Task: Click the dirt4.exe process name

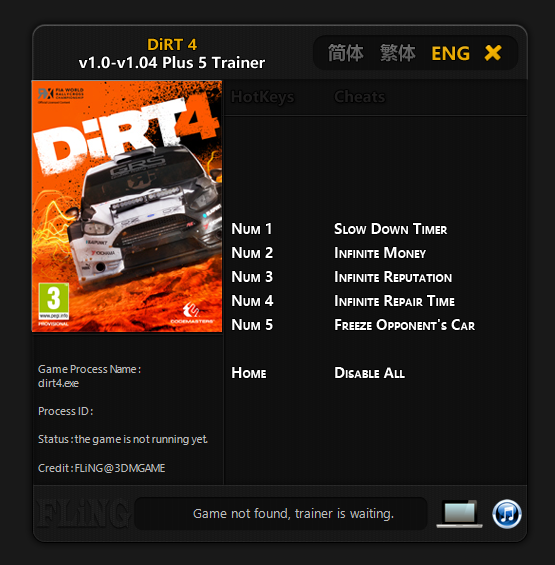Action: pos(58,383)
